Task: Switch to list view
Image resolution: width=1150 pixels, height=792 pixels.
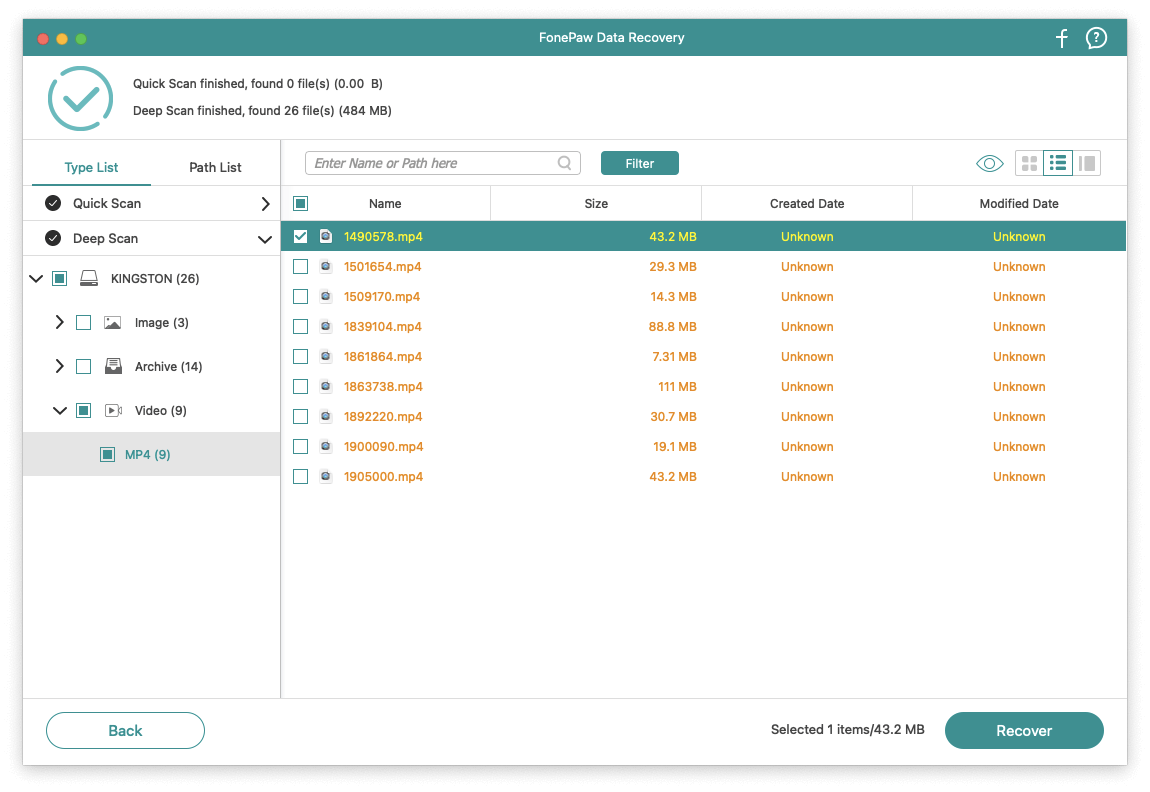Action: coord(1058,163)
